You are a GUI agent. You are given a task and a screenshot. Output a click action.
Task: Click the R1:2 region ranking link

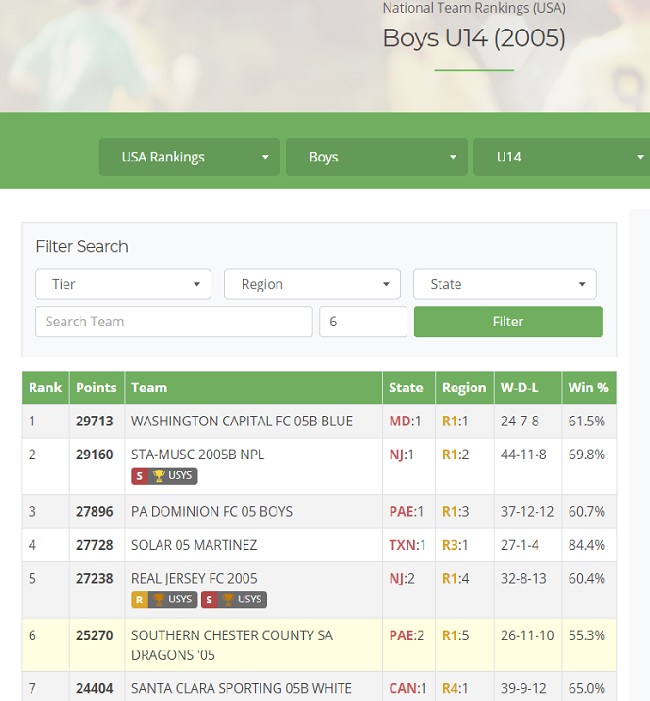click(456, 455)
